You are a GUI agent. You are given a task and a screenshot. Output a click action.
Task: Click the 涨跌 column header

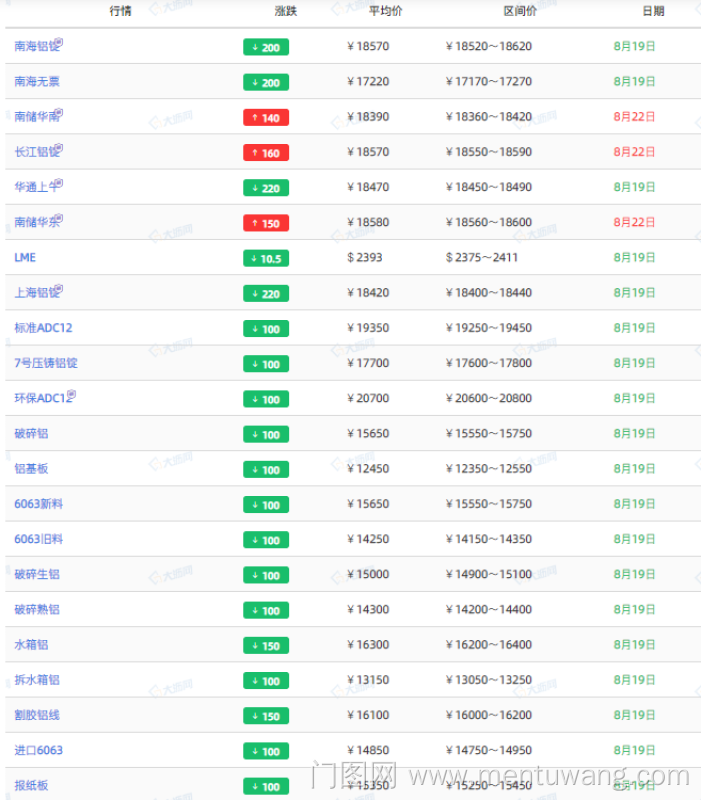tap(285, 12)
